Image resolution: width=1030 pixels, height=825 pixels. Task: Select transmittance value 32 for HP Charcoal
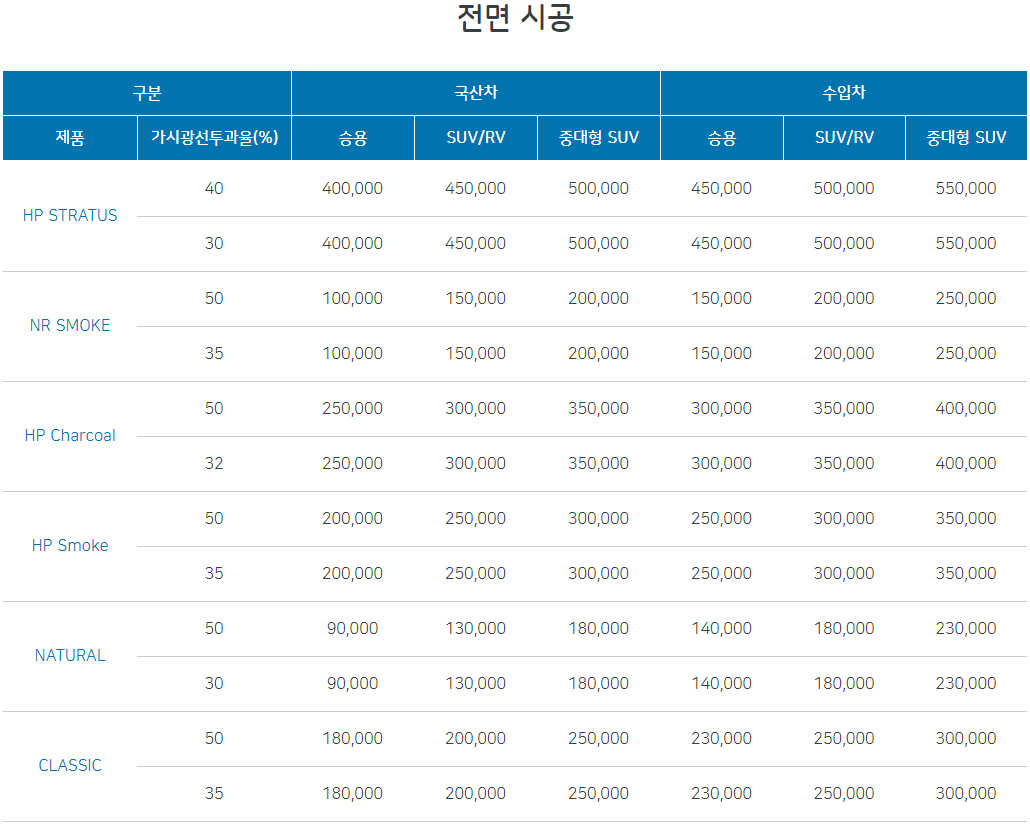pyautogui.click(x=214, y=464)
